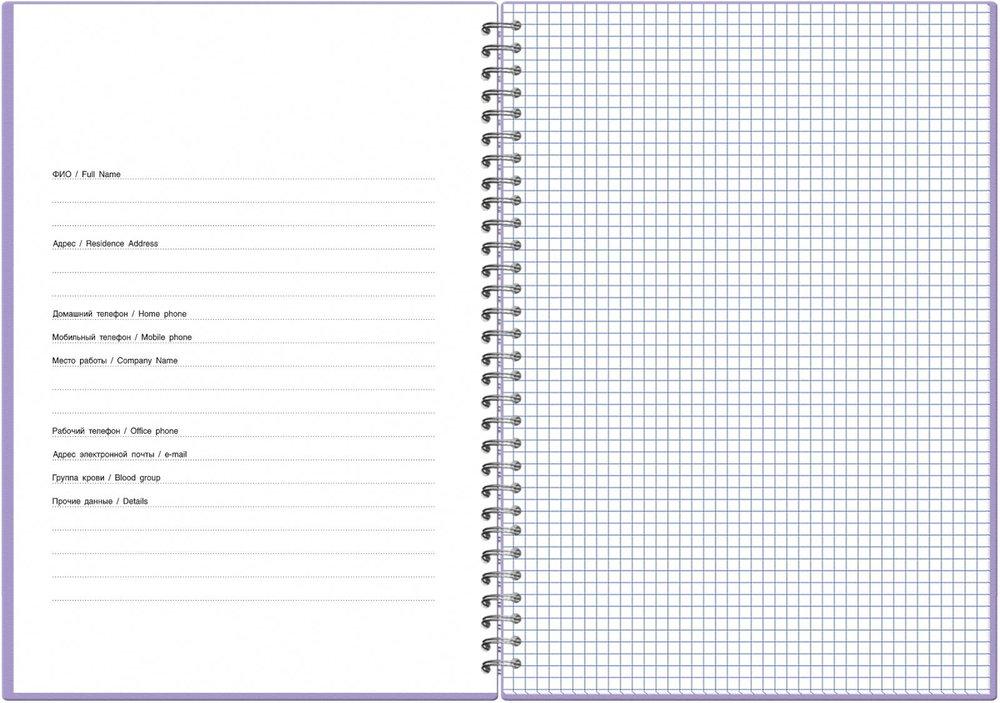Click the 'Место работы / Company Name' label
Screen dimensions: 1000x703
point(115,360)
